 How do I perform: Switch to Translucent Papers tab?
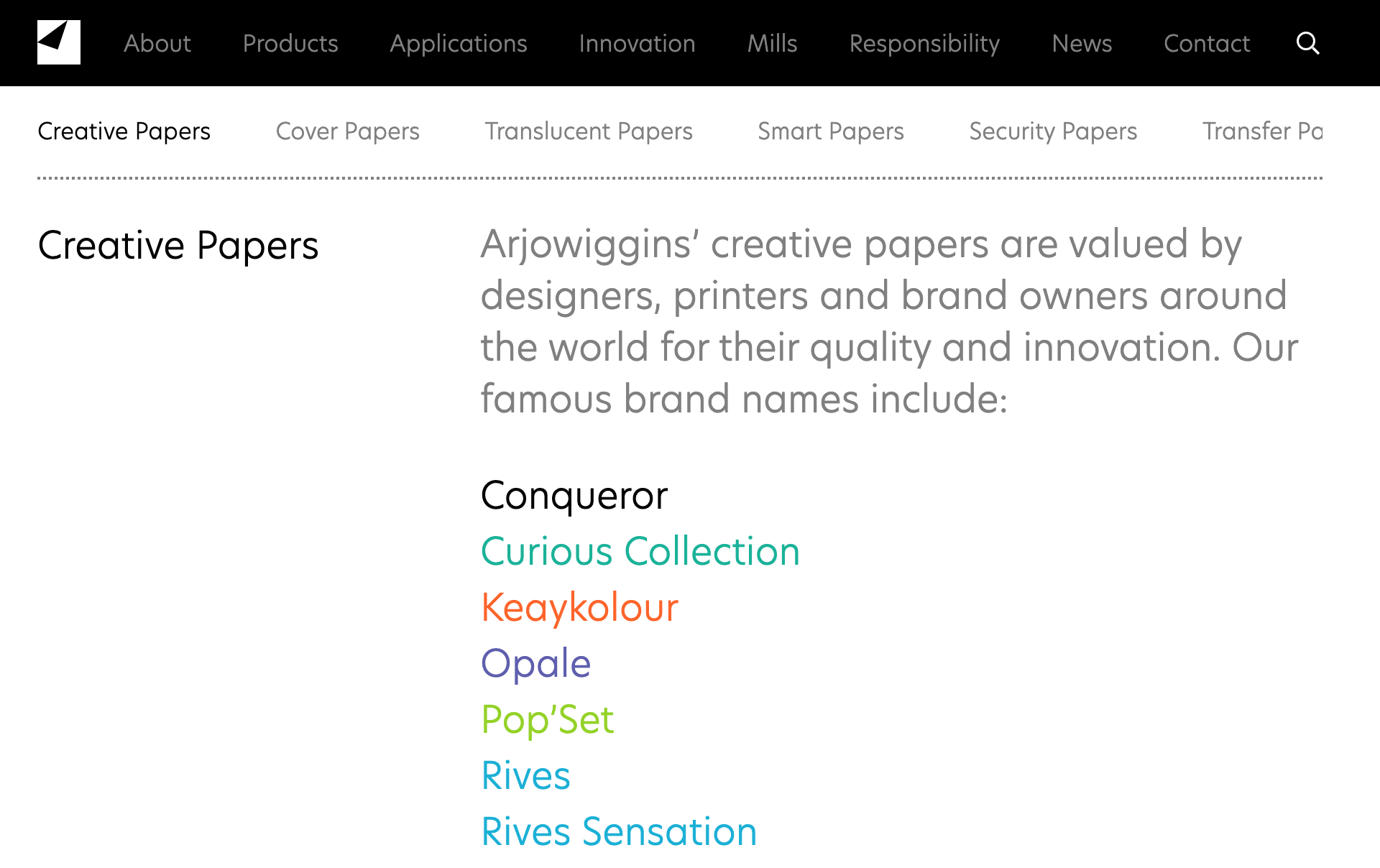point(589,131)
